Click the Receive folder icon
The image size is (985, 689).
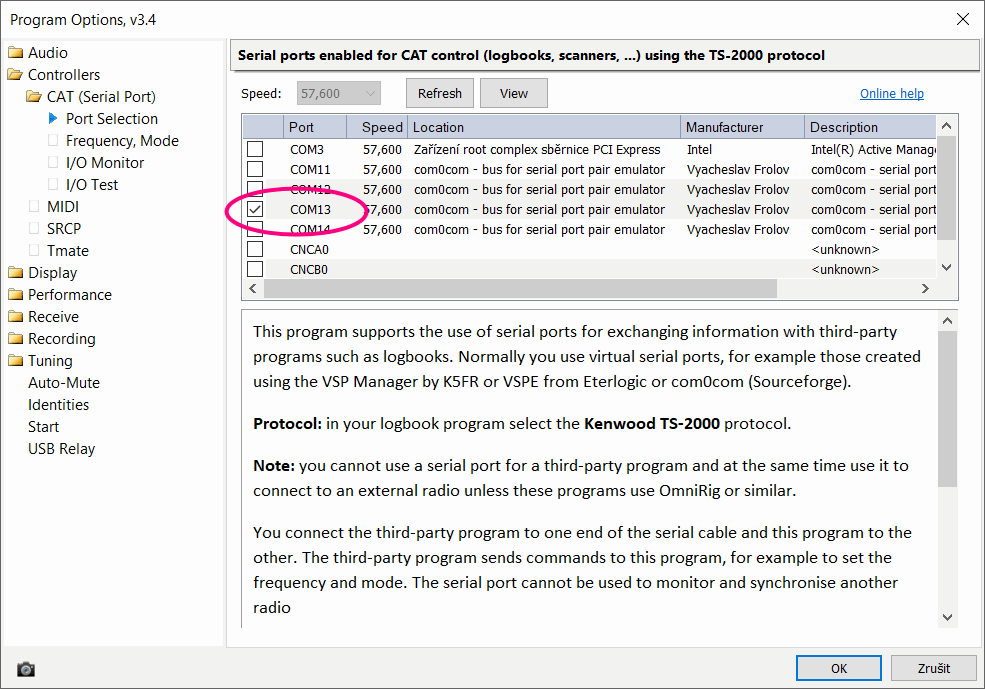[x=16, y=316]
